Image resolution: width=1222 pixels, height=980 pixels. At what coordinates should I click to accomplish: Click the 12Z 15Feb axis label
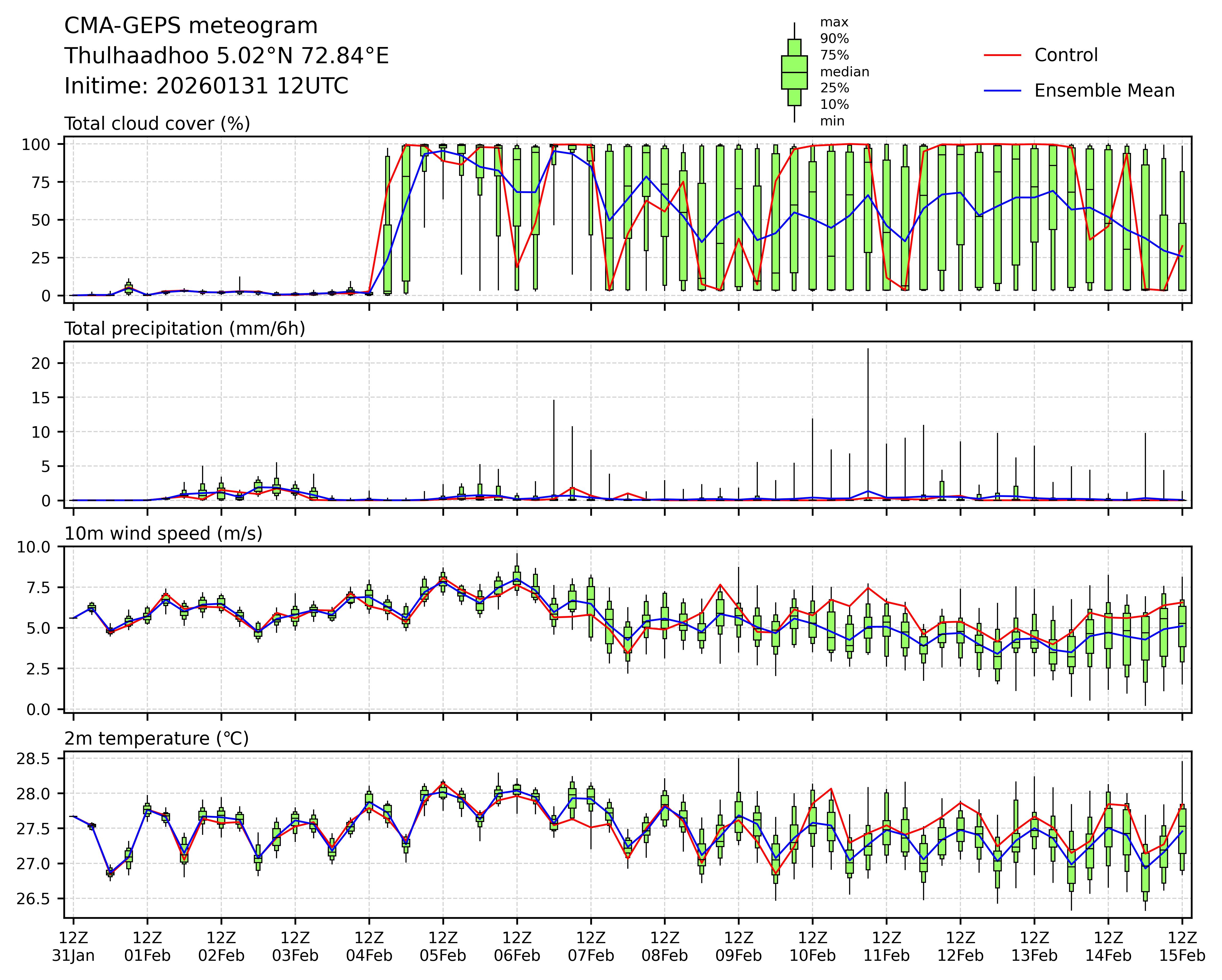[x=1182, y=947]
